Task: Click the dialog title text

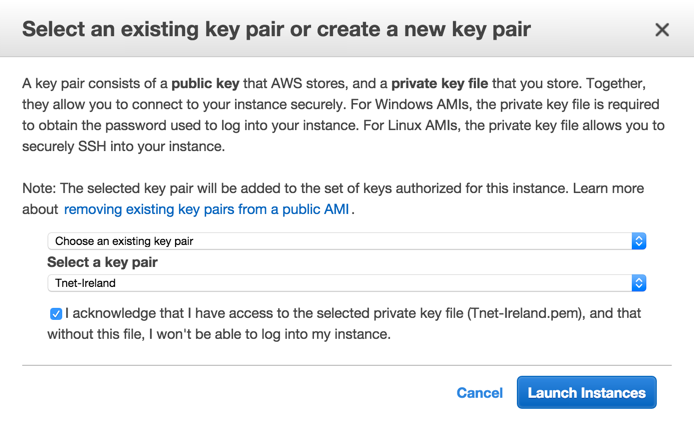Action: [276, 30]
